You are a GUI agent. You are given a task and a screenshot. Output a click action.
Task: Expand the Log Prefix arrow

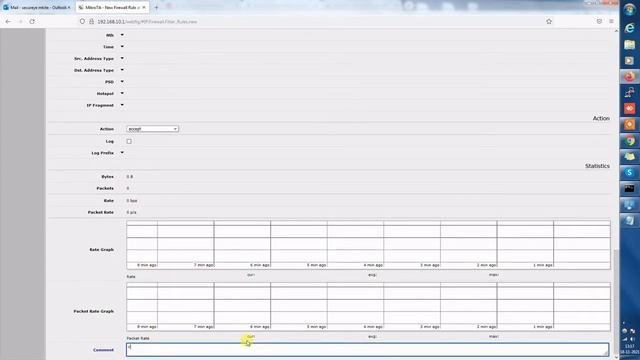pyautogui.click(x=122, y=153)
